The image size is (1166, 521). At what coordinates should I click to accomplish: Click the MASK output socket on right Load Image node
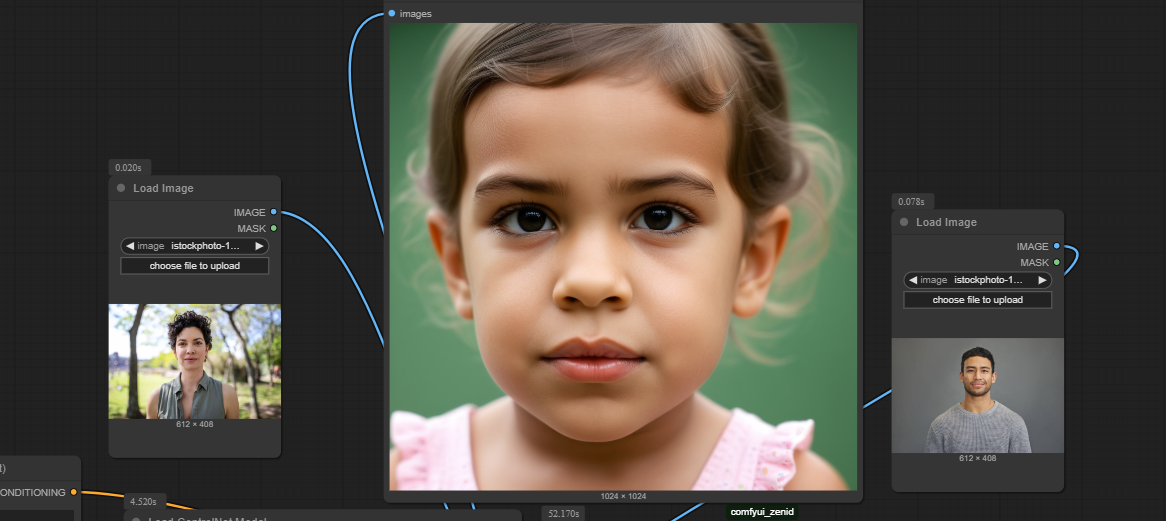tap(1057, 262)
